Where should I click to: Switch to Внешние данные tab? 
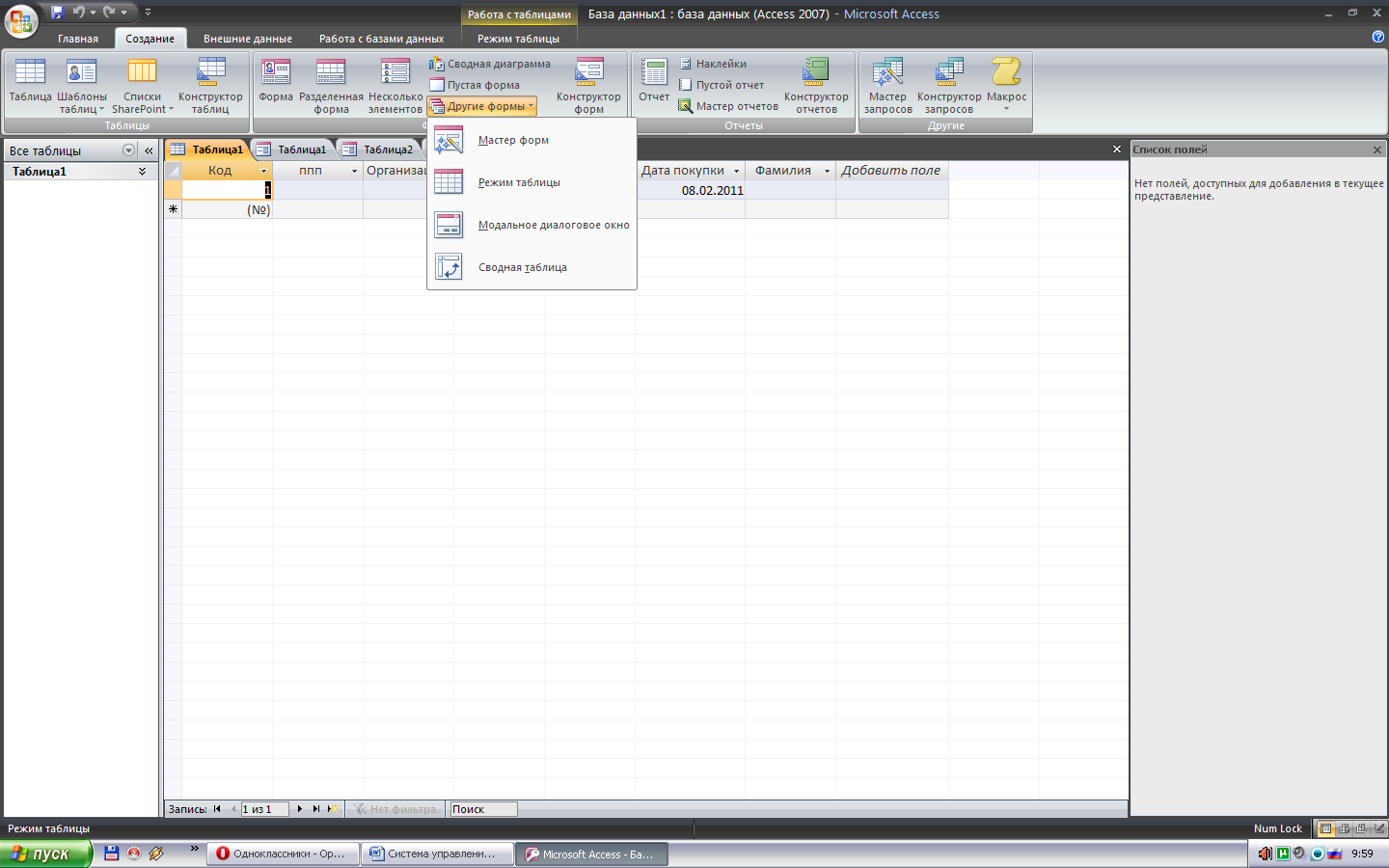tap(248, 39)
